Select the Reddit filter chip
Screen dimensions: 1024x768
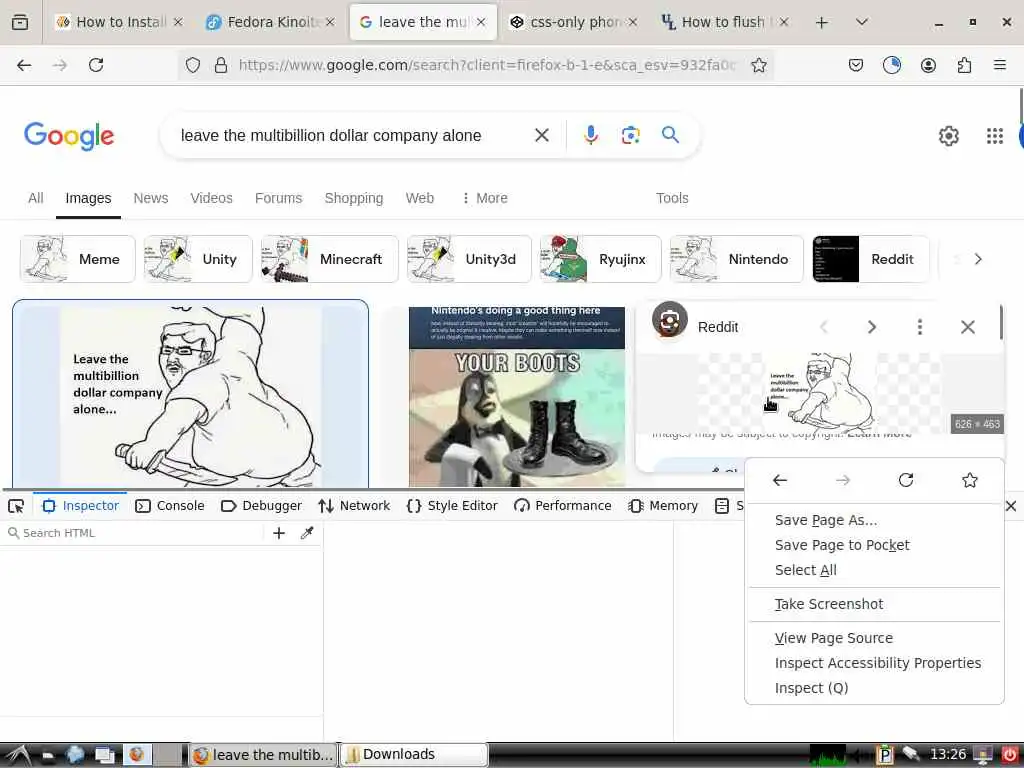tap(871, 259)
